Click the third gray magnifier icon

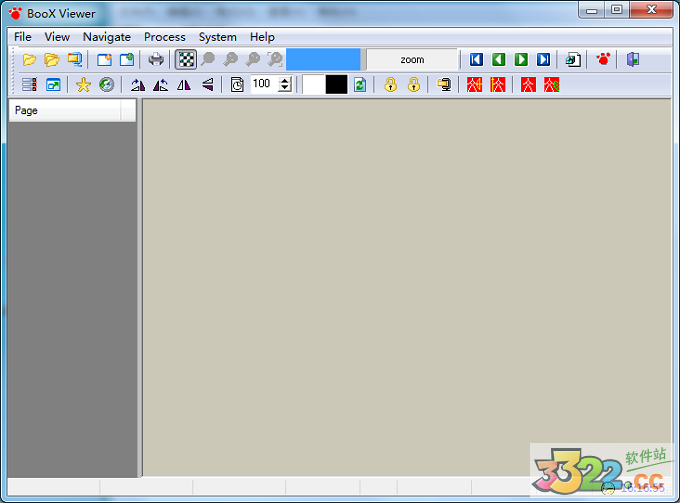(252, 59)
